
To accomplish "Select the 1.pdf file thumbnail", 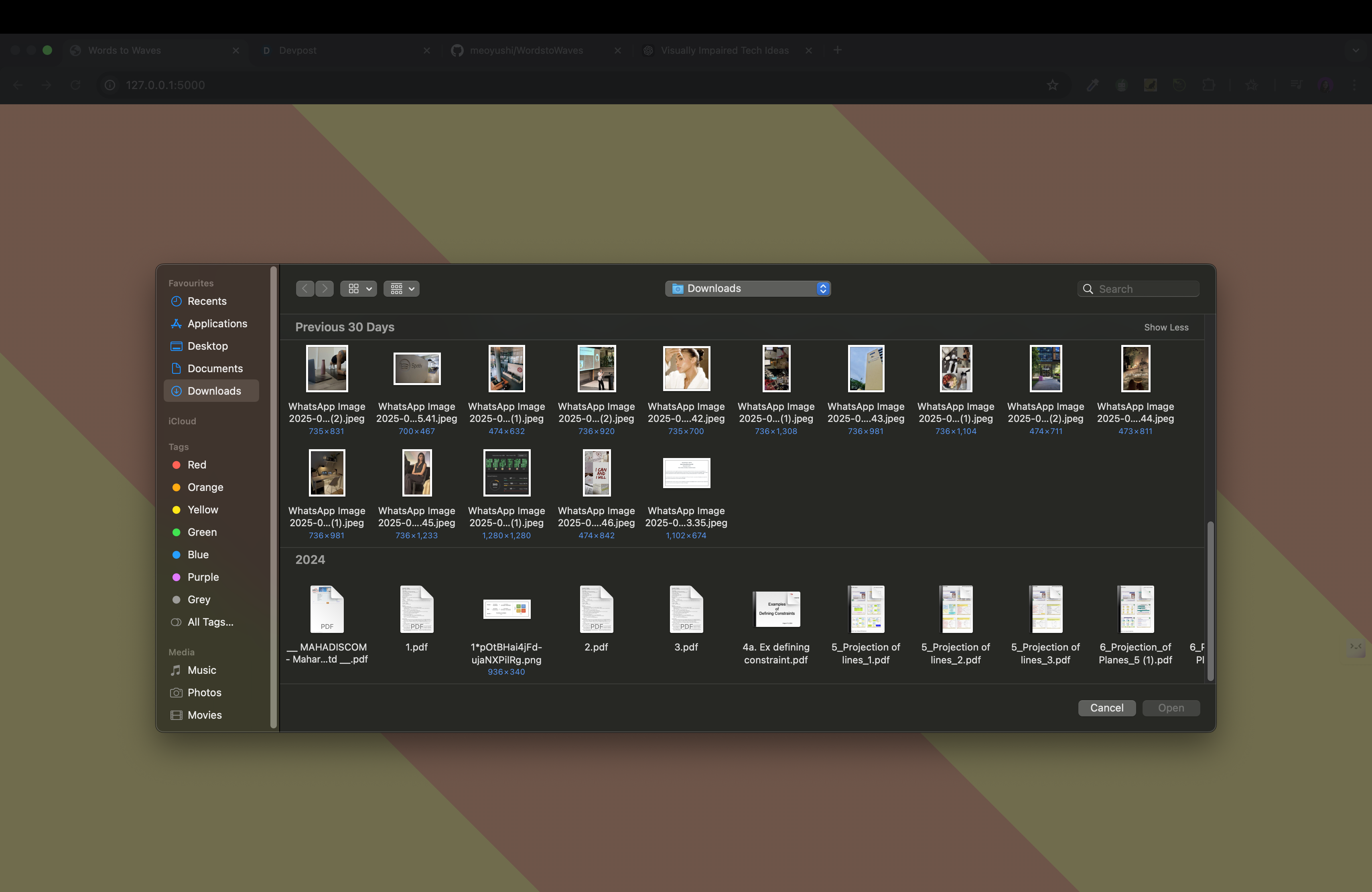I will click(416, 610).
